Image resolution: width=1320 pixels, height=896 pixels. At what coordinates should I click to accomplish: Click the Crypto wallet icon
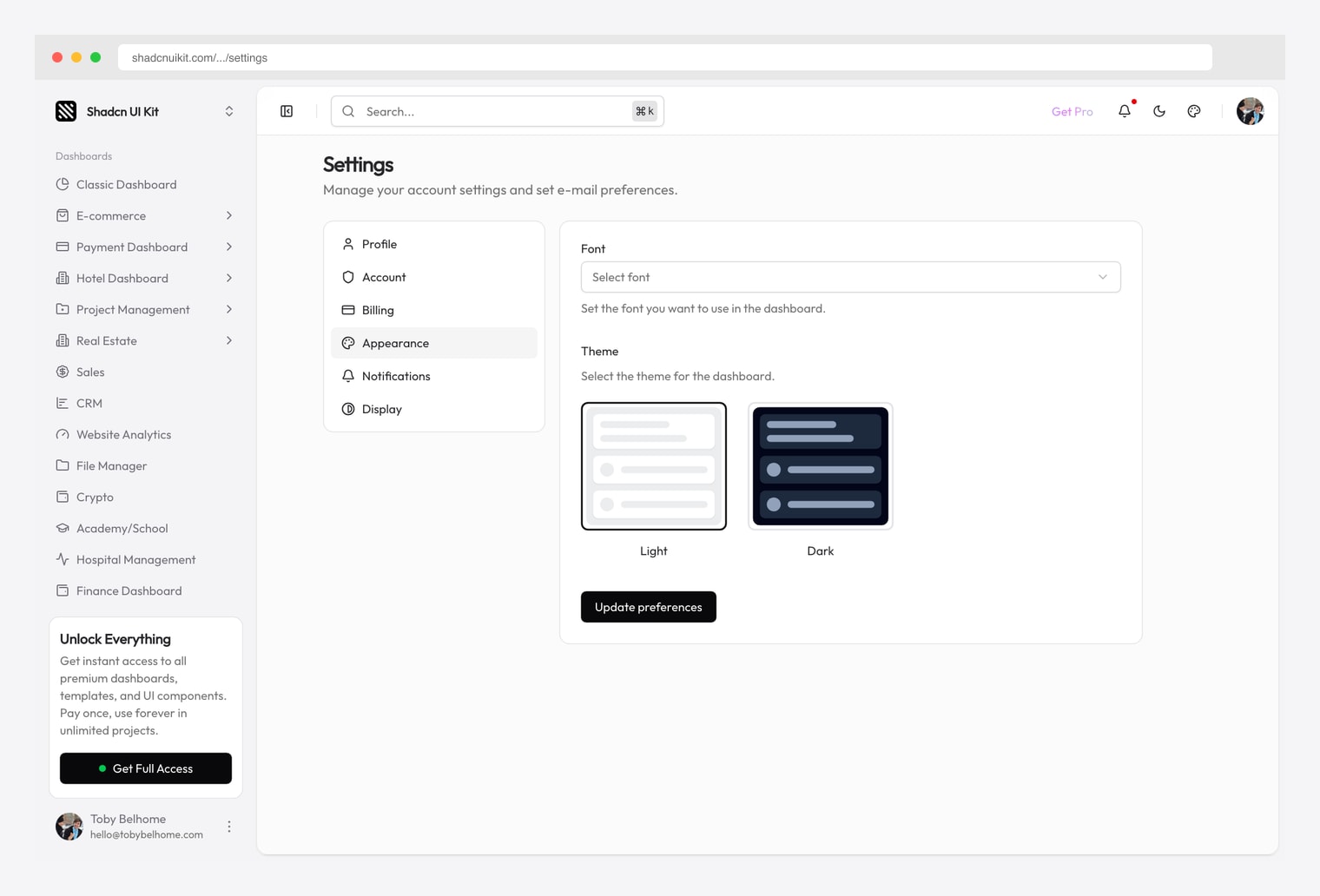pos(63,497)
